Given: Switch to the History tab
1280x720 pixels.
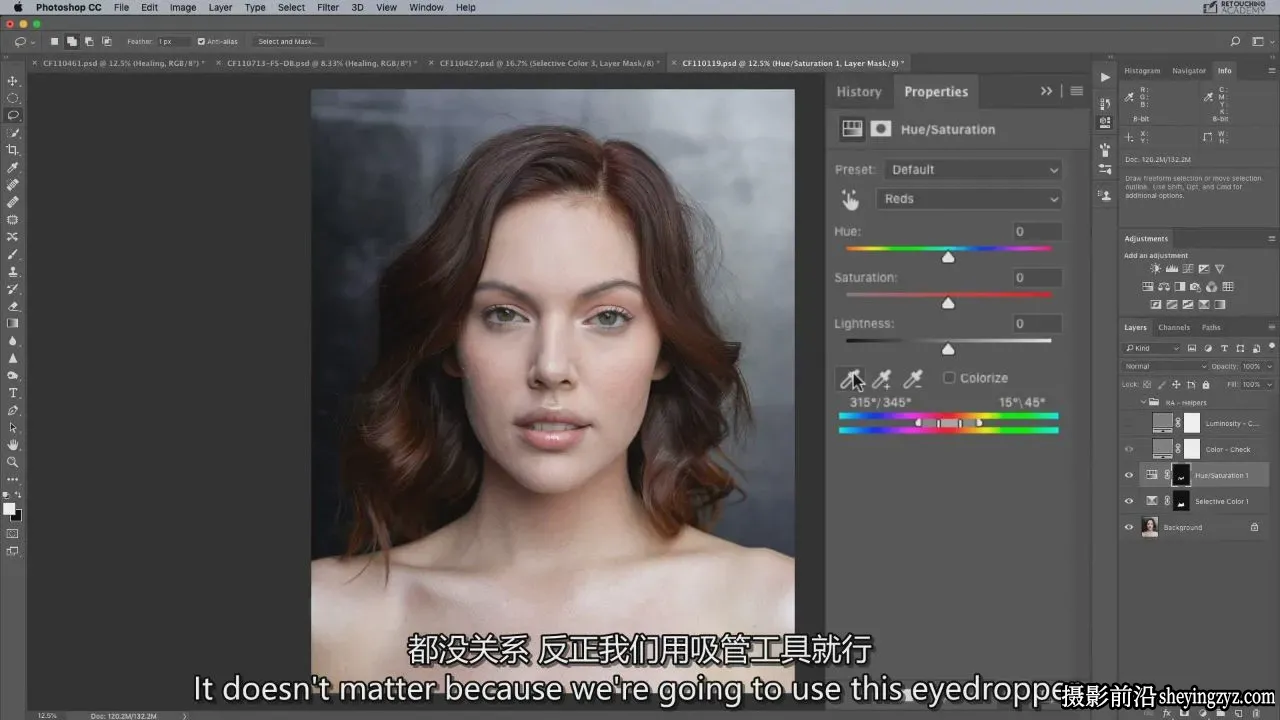Looking at the screenshot, I should pos(859,92).
